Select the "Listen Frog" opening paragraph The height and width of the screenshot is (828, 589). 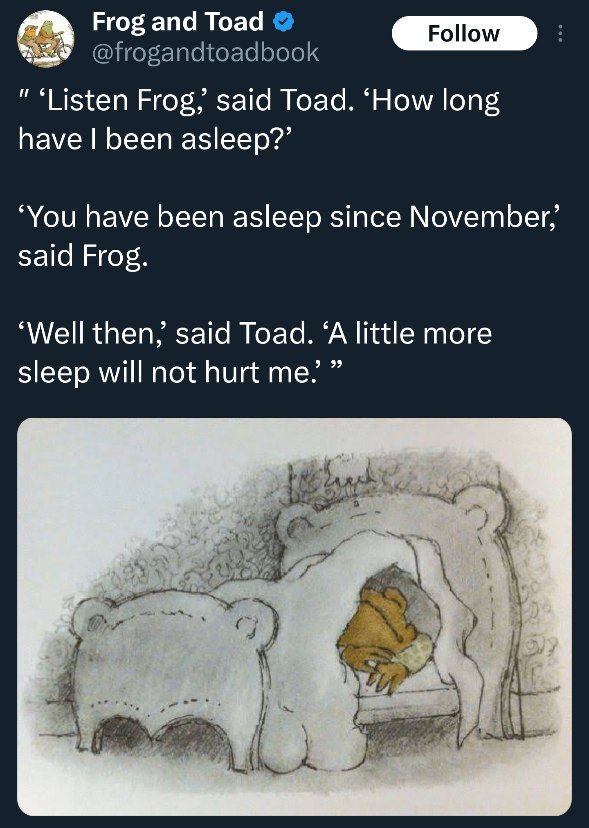pos(259,119)
